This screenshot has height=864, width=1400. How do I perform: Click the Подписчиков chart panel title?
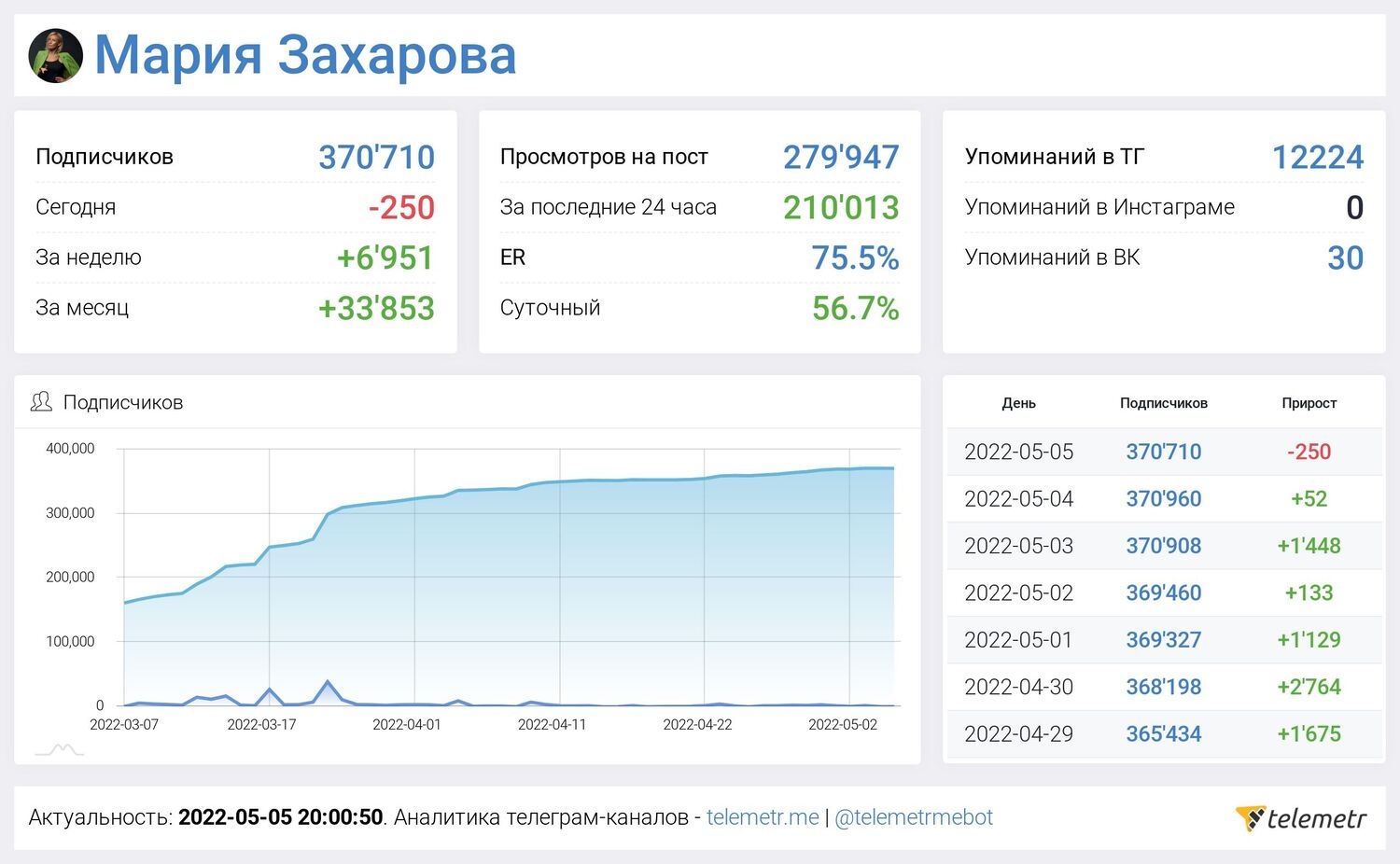tap(123, 402)
